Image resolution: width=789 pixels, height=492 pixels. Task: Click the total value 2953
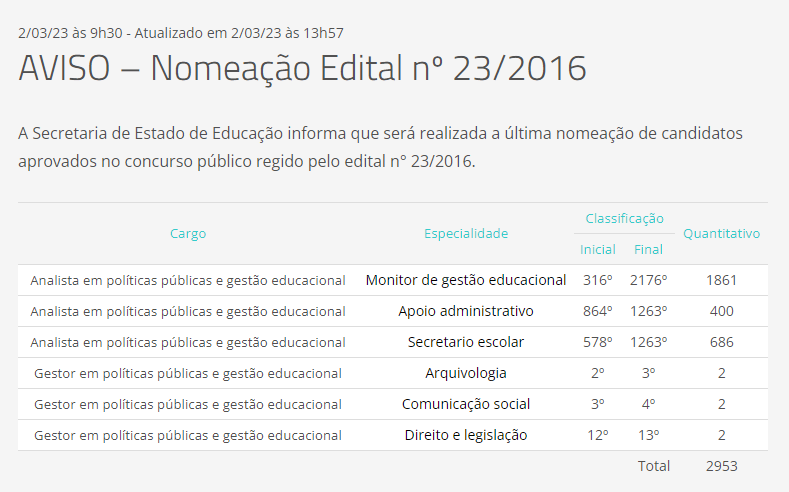coord(721,466)
